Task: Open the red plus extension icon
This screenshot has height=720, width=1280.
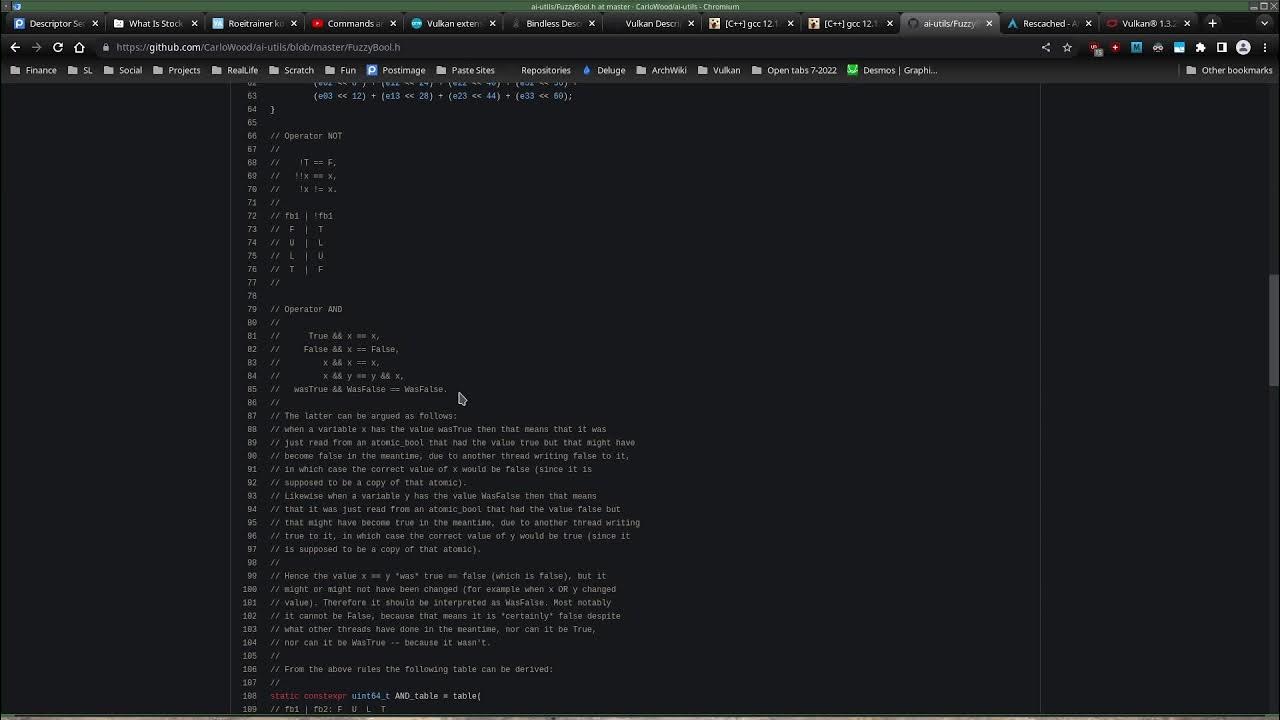Action: click(1115, 47)
